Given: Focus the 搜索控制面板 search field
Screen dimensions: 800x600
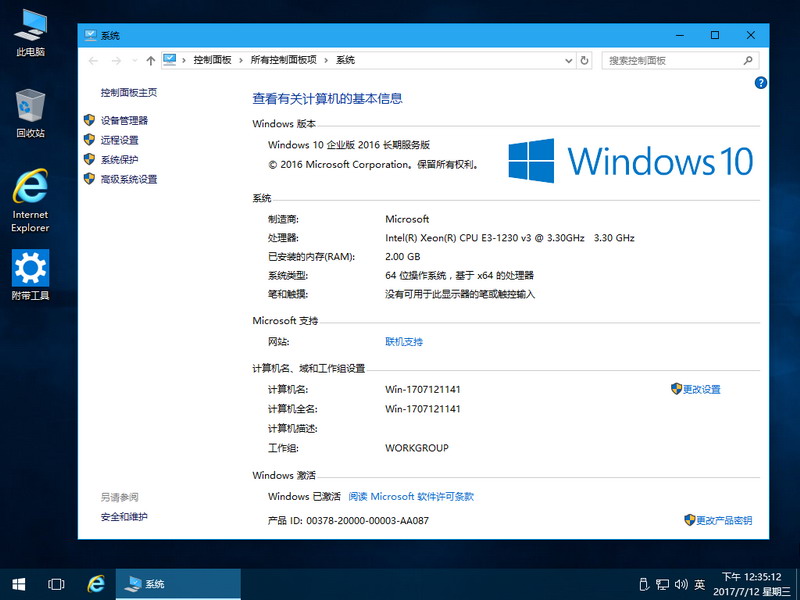Looking at the screenshot, I should 680,61.
